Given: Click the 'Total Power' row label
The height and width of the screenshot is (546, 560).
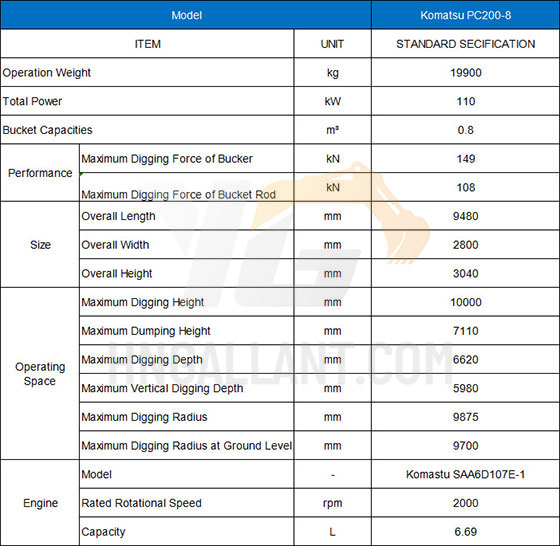Looking at the screenshot, I should pyautogui.click(x=32, y=101).
